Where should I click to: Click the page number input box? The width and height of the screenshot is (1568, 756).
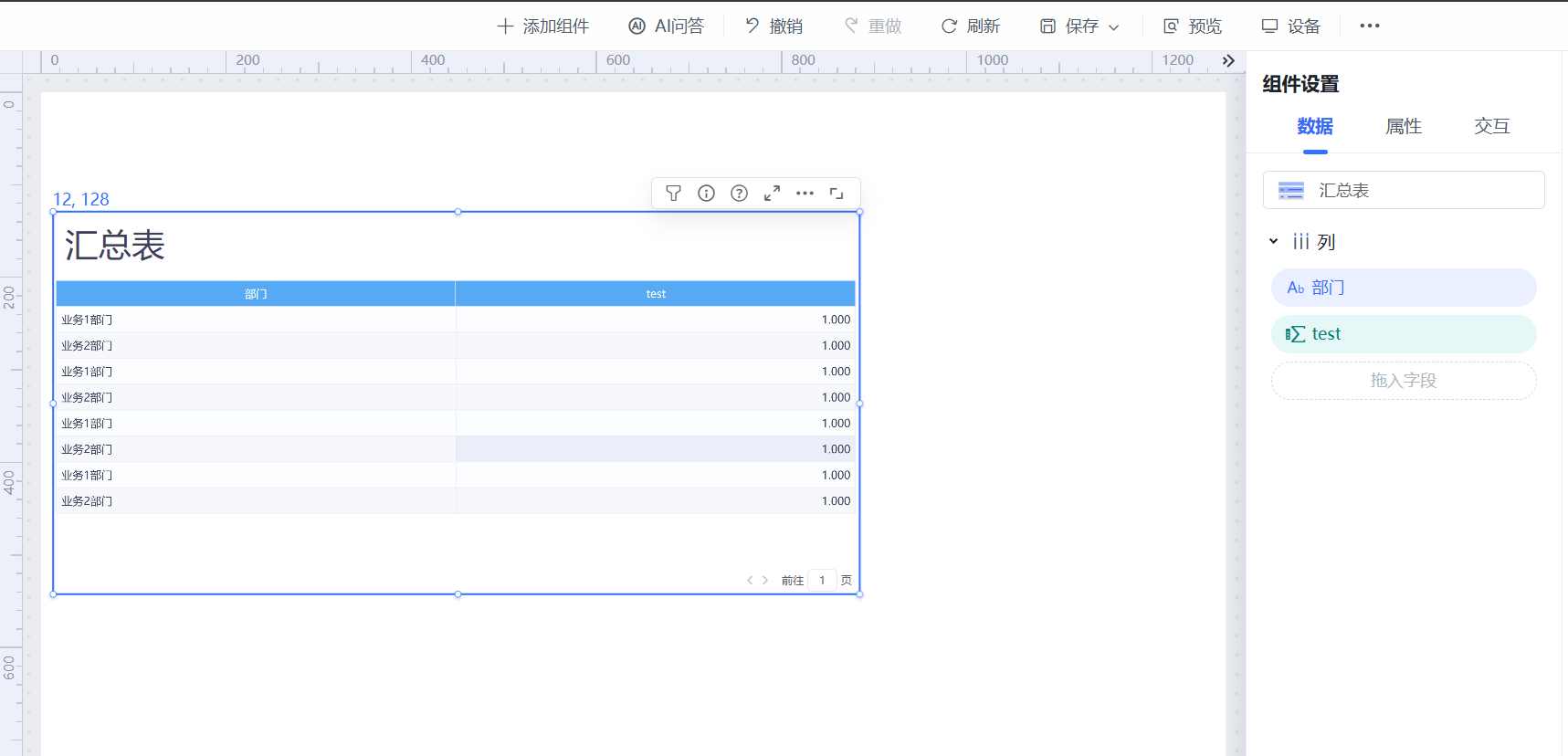(x=822, y=581)
